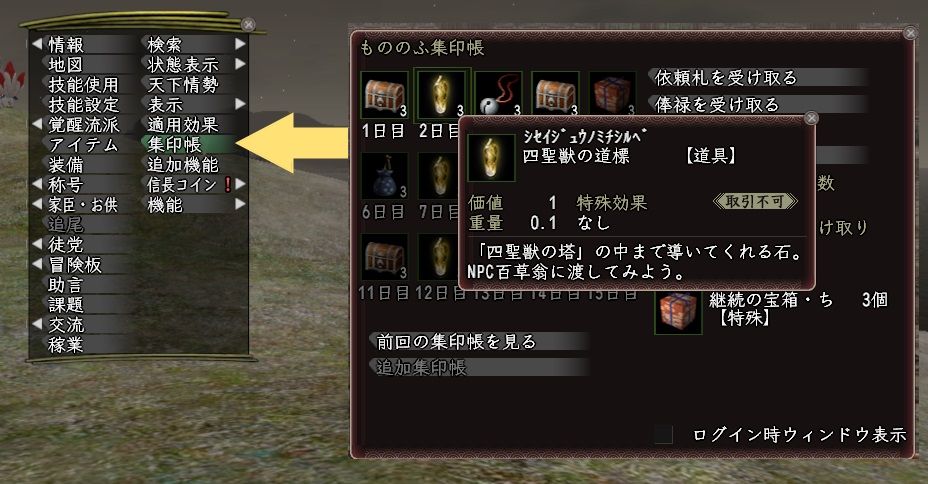
Task: Click the 継続の宝箱・ち reward box icon
Action: tap(678, 312)
